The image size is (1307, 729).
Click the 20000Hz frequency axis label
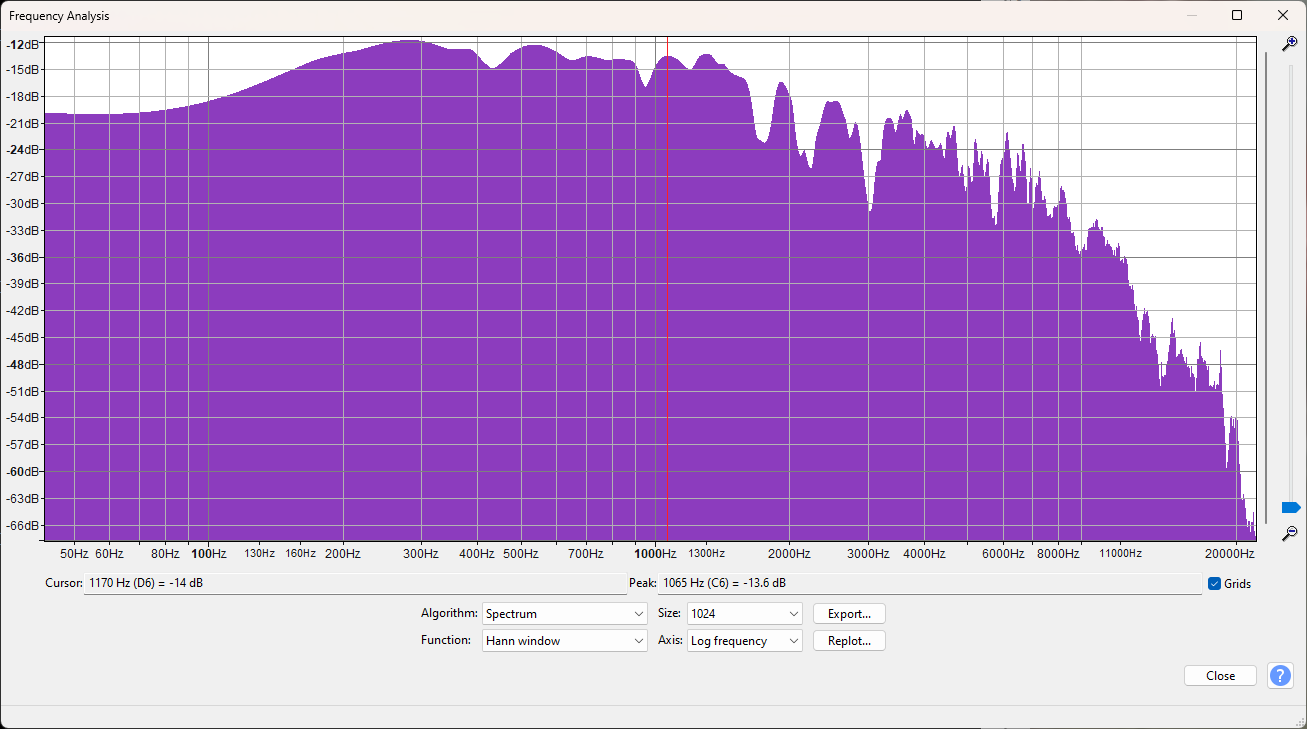tap(1230, 553)
